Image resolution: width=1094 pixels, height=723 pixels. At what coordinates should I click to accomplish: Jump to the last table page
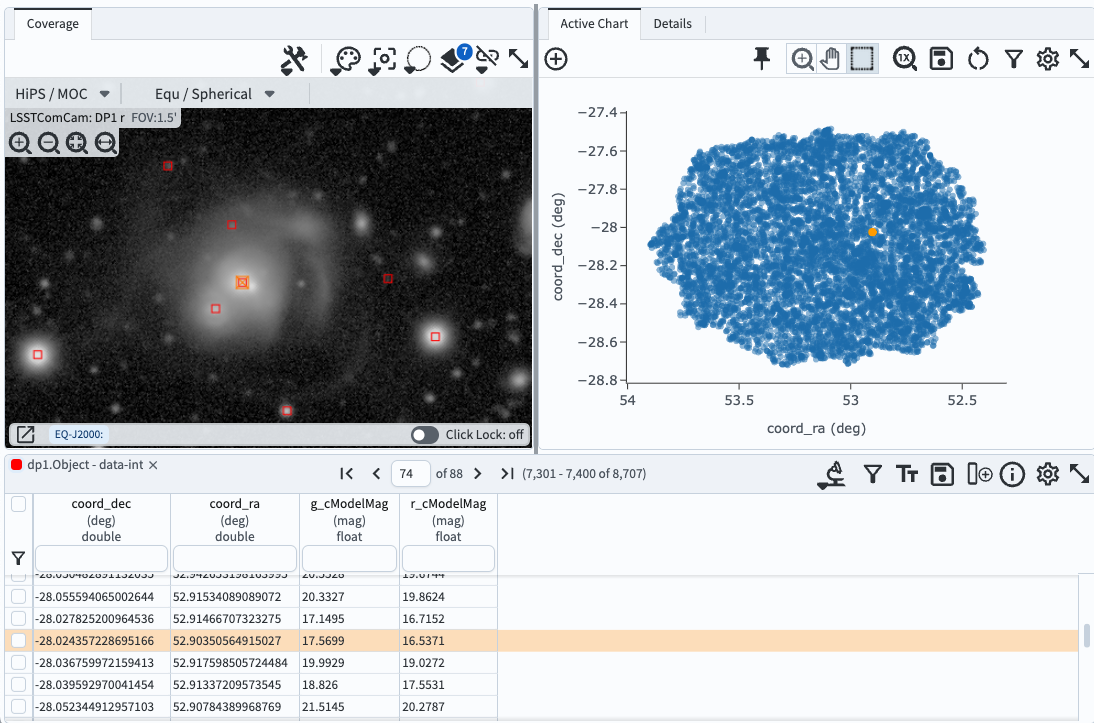point(507,474)
